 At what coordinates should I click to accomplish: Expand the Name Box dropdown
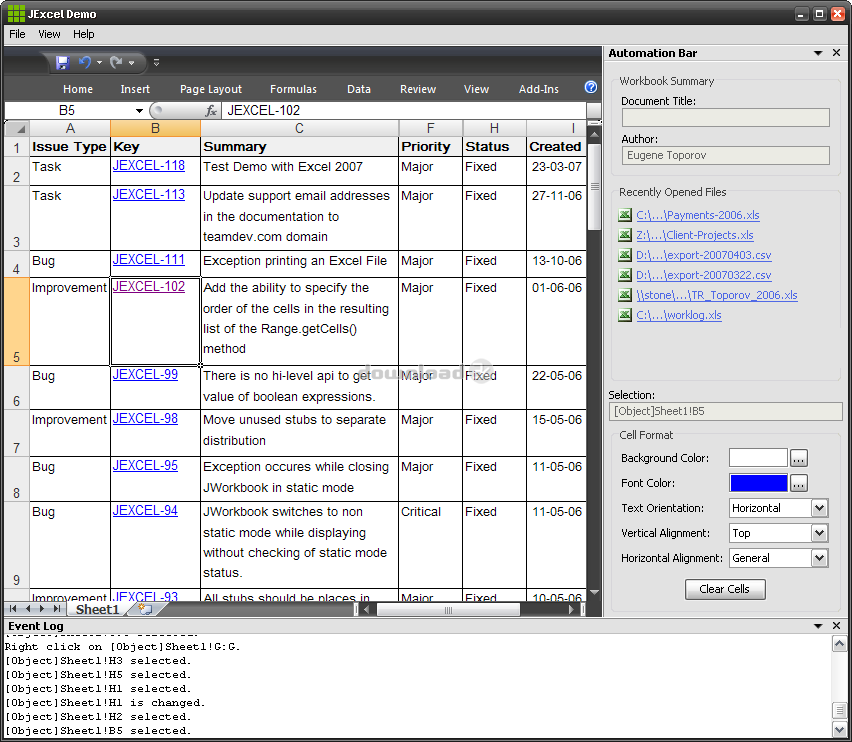pos(139,111)
